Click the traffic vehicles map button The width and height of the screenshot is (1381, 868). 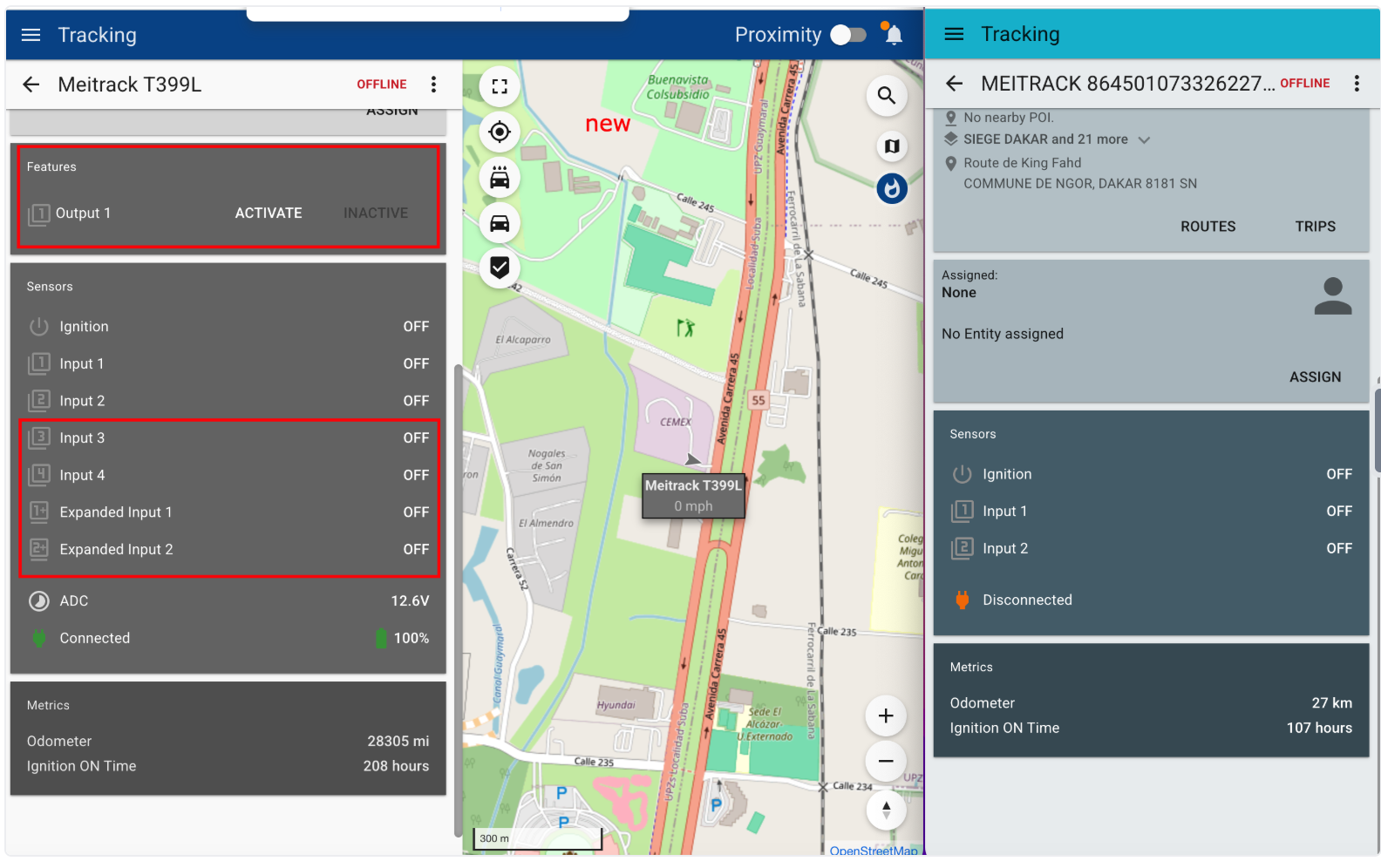tap(500, 177)
